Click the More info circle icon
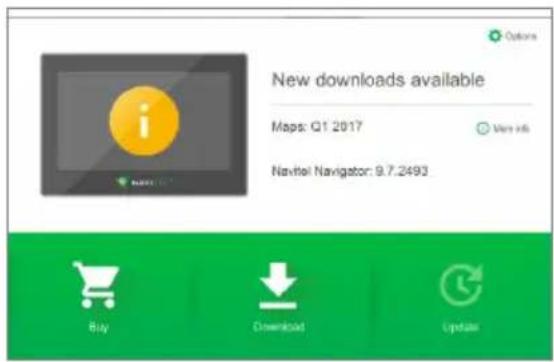The image size is (554, 362). pyautogui.click(x=483, y=128)
